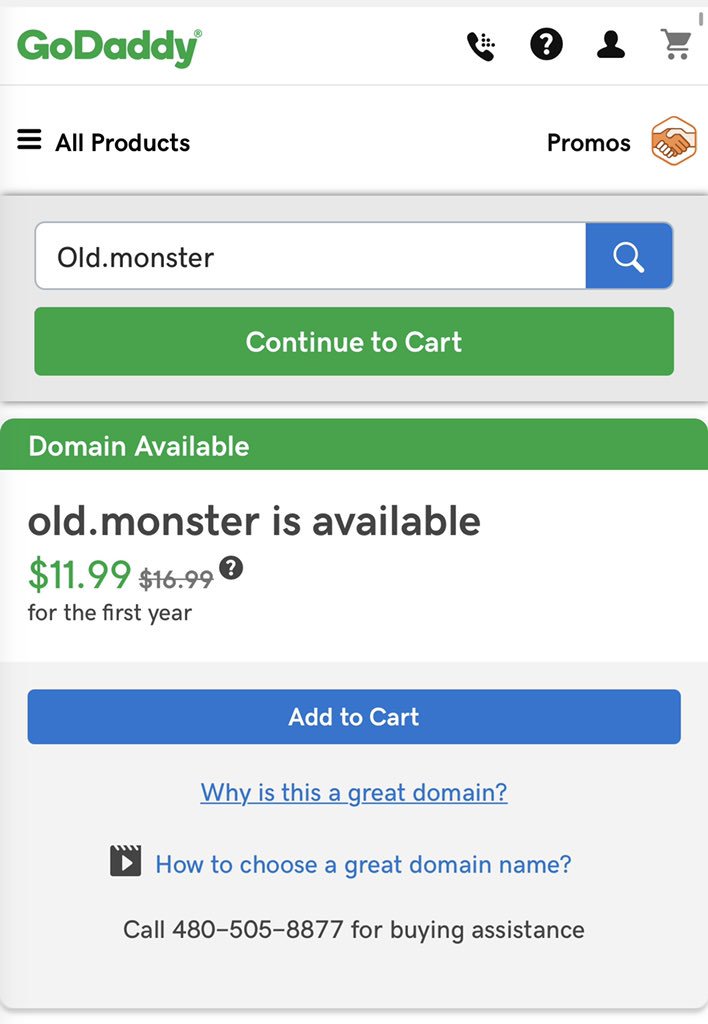Click the 'old.monster is available' heading

pos(254,521)
